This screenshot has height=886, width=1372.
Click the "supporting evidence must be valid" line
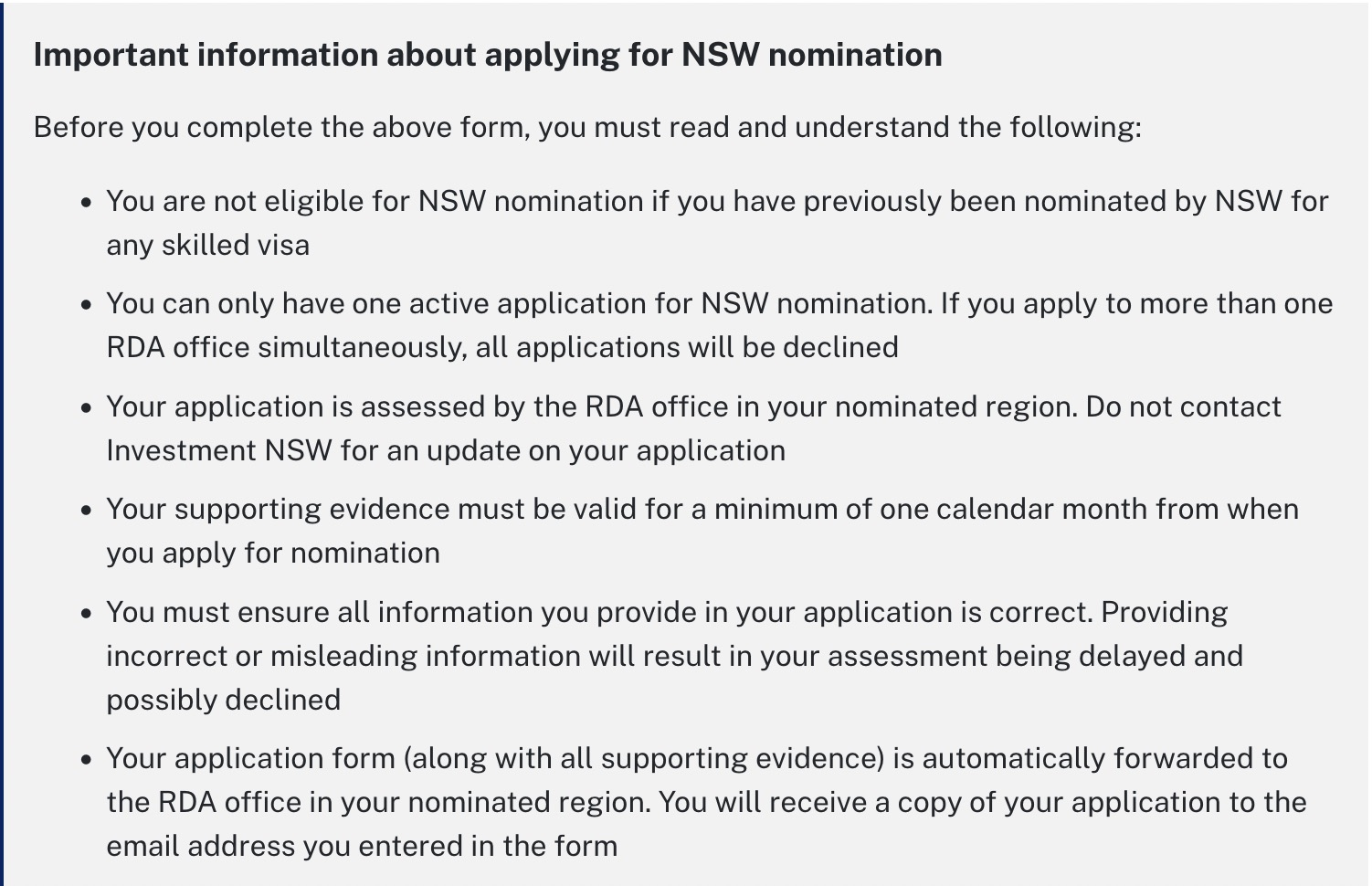click(702, 509)
